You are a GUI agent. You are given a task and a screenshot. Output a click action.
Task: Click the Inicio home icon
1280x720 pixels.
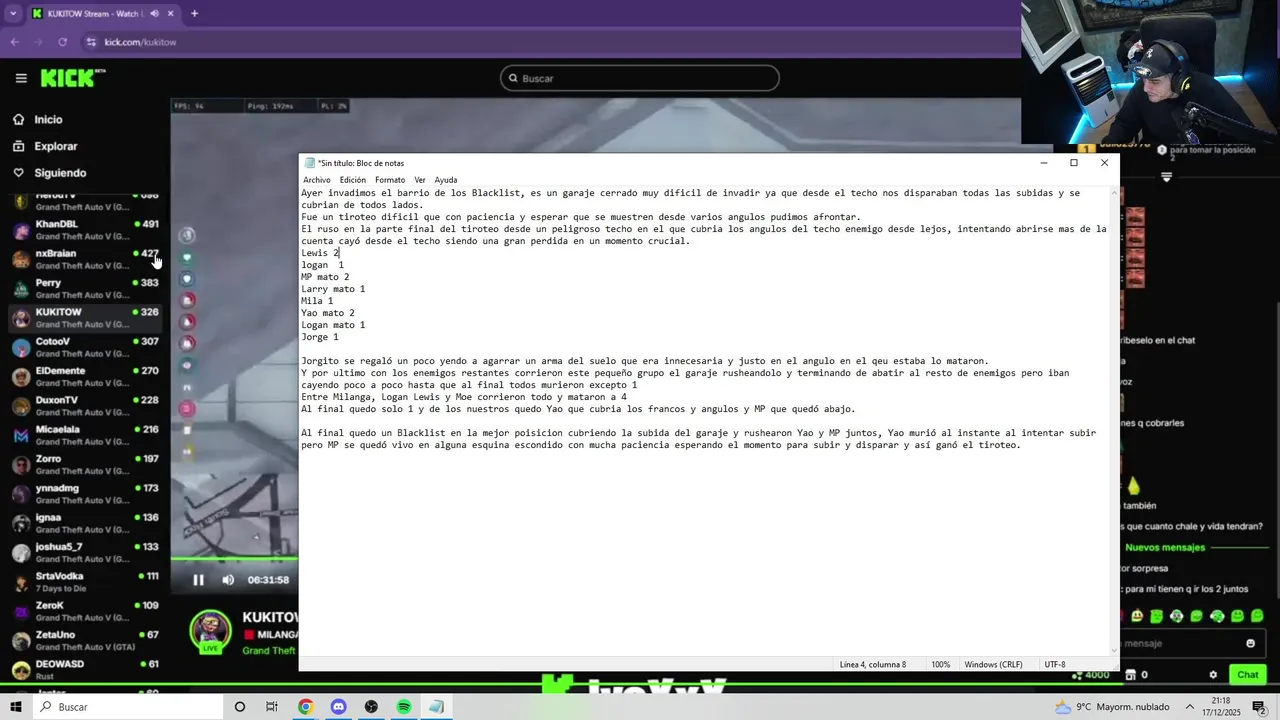18,119
